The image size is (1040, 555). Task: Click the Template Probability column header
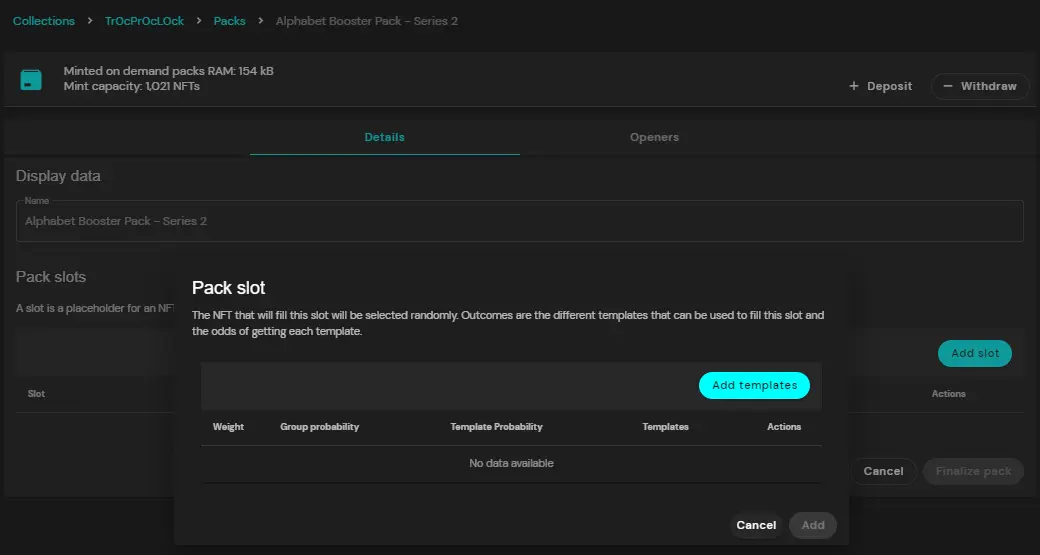tap(496, 426)
